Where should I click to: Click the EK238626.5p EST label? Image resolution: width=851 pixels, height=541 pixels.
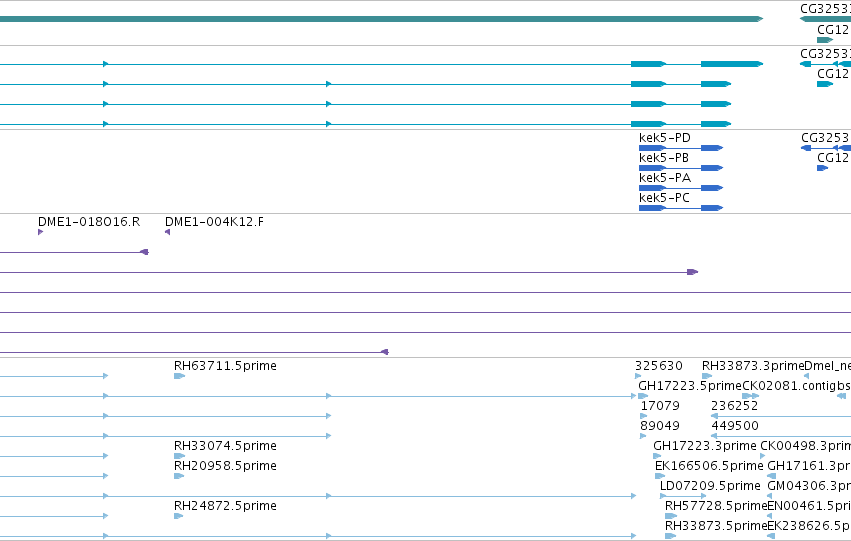[809, 526]
